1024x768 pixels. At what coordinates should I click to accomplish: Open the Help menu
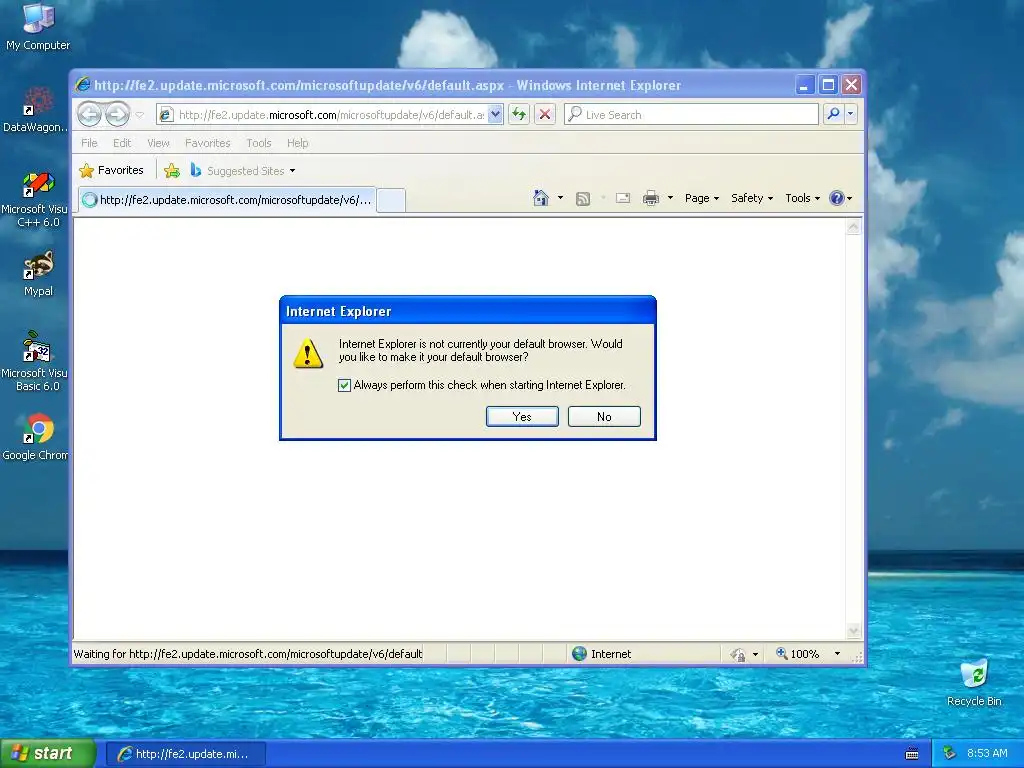[298, 143]
